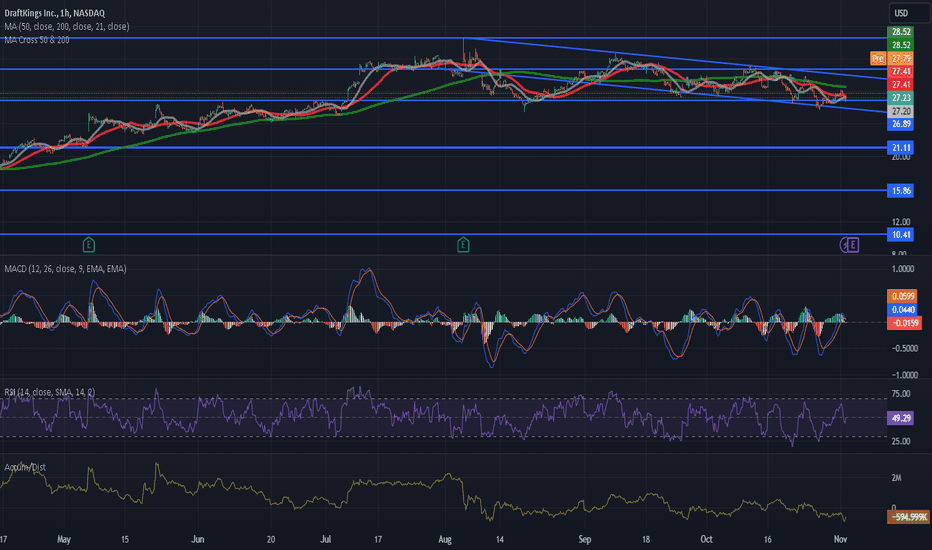Click the RSI 25.00 scale value

[x=900, y=441]
